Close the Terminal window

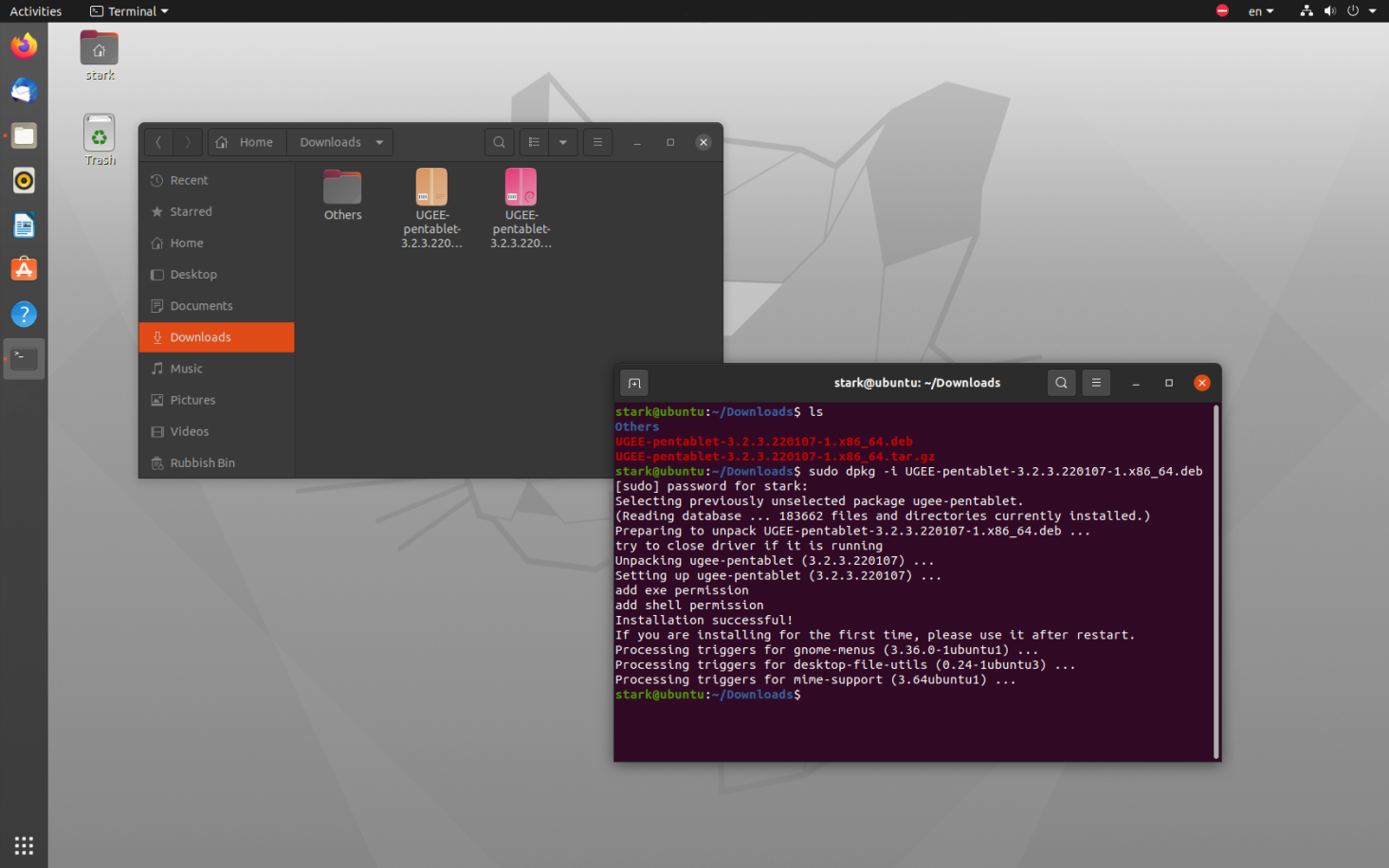pyautogui.click(x=1202, y=383)
